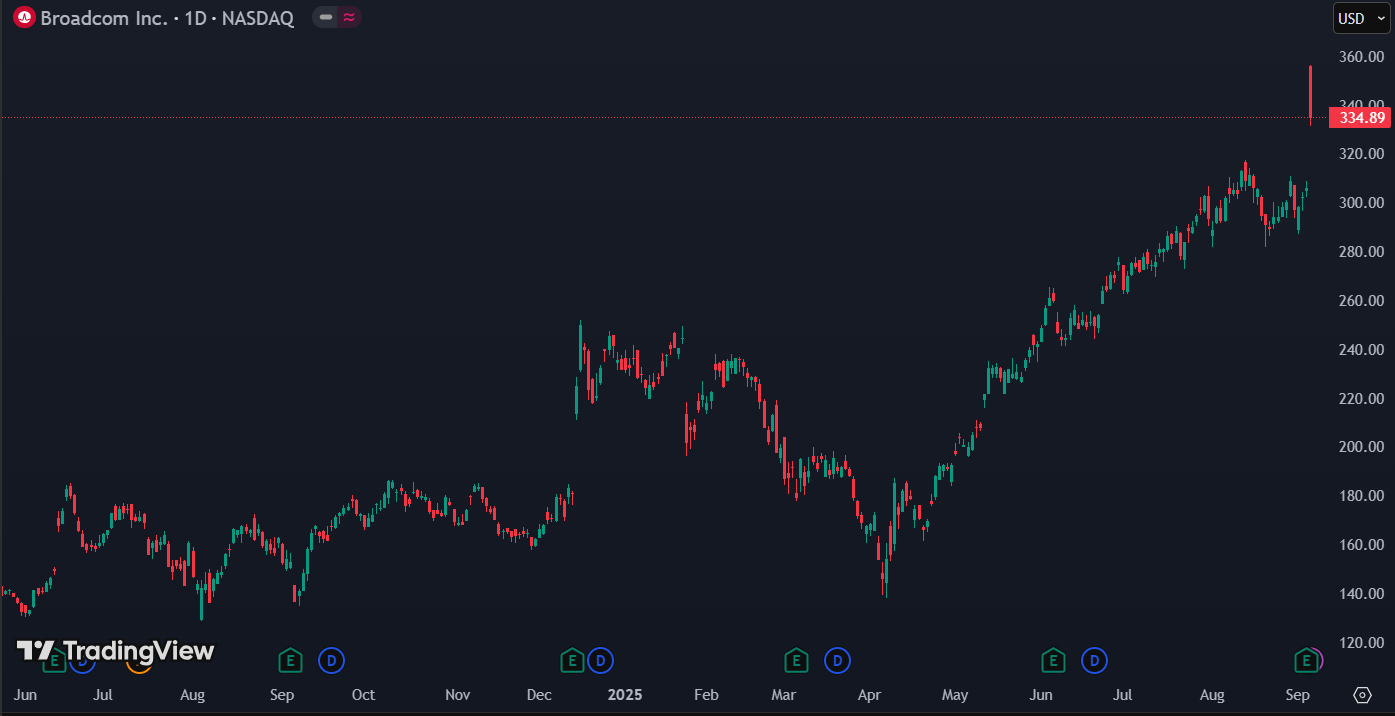This screenshot has width=1395, height=716.
Task: Click the 260.00 price axis label
Action: coord(1361,301)
